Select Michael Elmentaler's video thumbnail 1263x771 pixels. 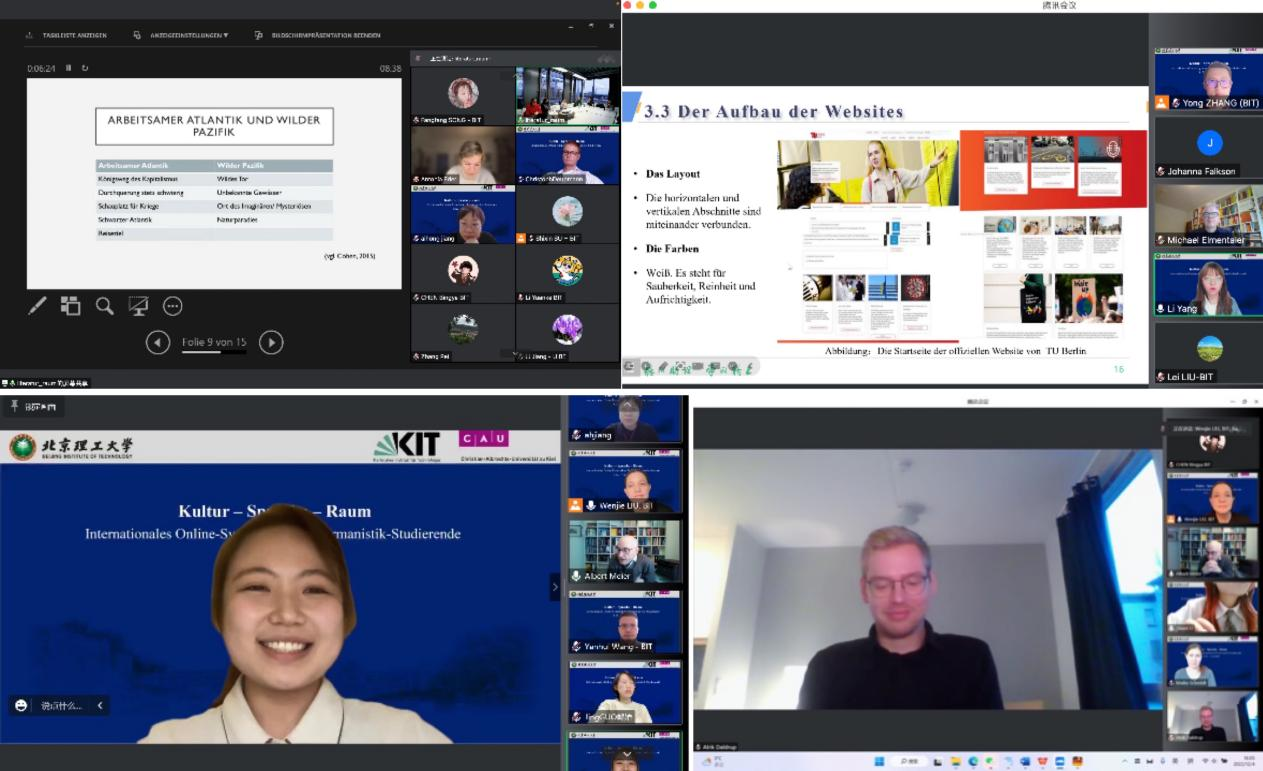(1207, 216)
